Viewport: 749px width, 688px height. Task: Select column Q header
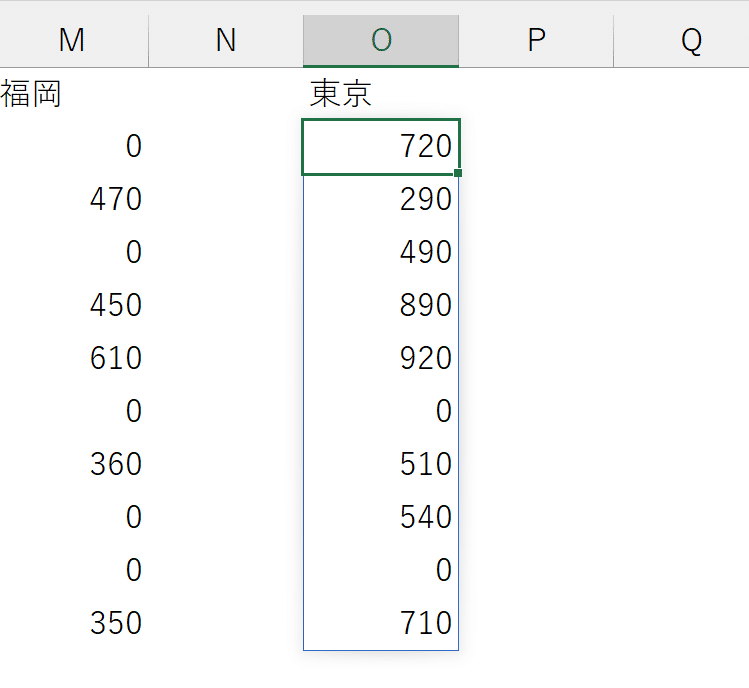[x=682, y=41]
